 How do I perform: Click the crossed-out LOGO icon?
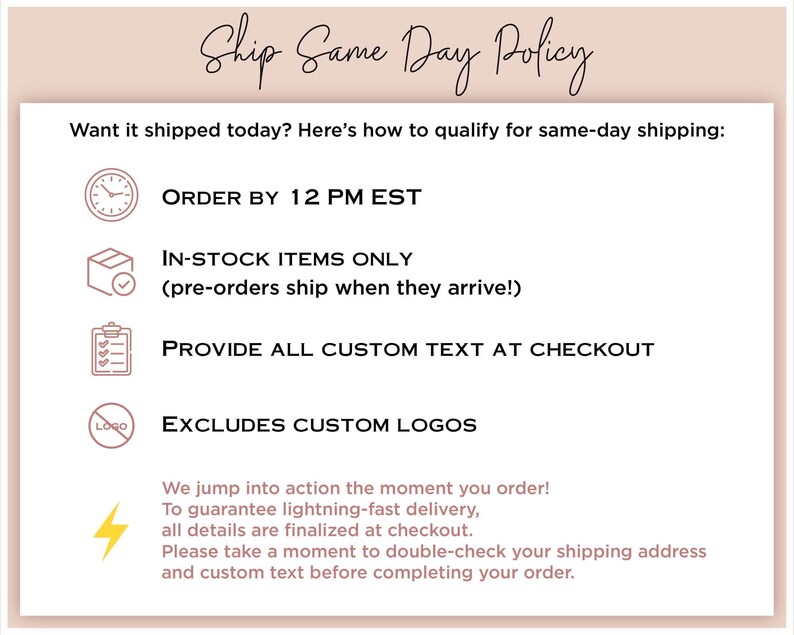tap(111, 425)
